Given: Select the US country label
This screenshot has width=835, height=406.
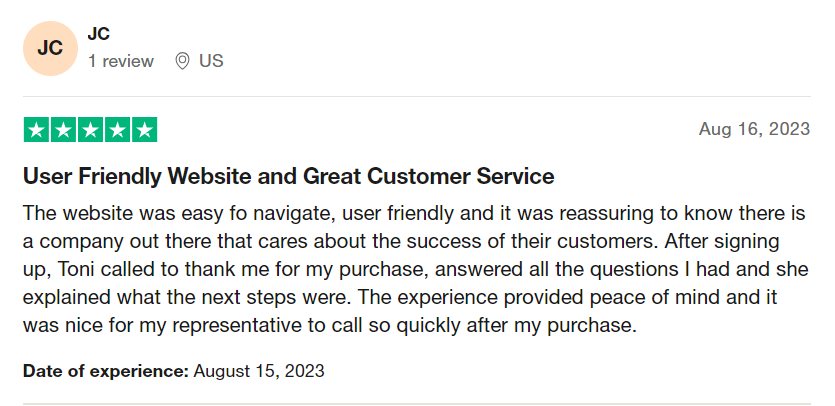Looking at the screenshot, I should 211,61.
